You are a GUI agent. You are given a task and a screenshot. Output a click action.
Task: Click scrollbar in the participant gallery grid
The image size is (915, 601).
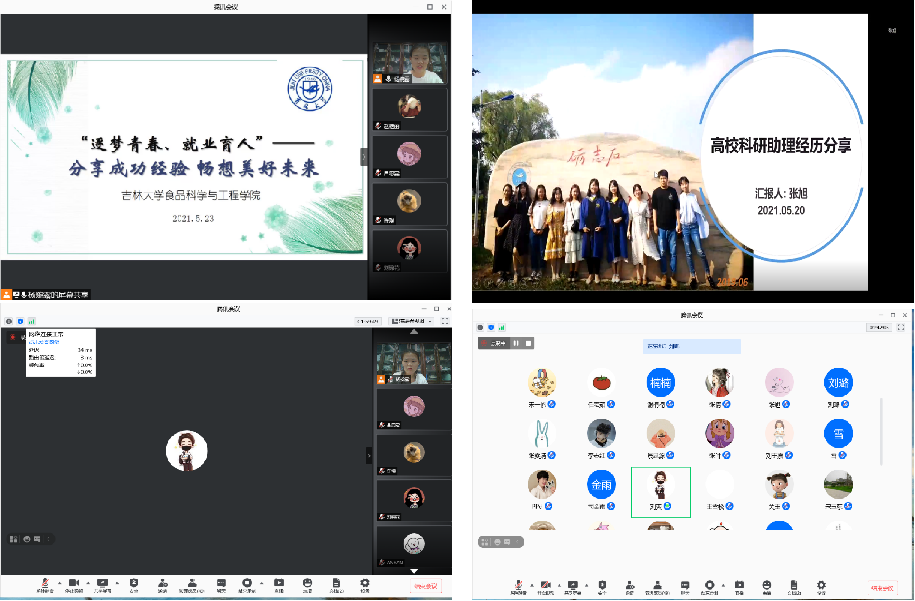point(881,430)
